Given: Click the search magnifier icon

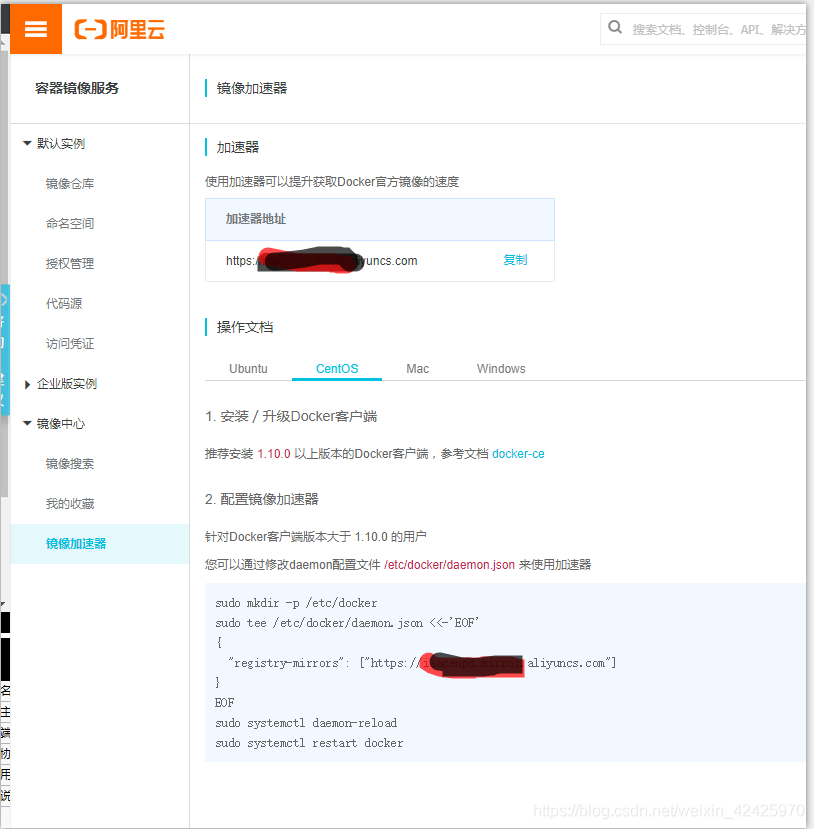Looking at the screenshot, I should pos(615,27).
